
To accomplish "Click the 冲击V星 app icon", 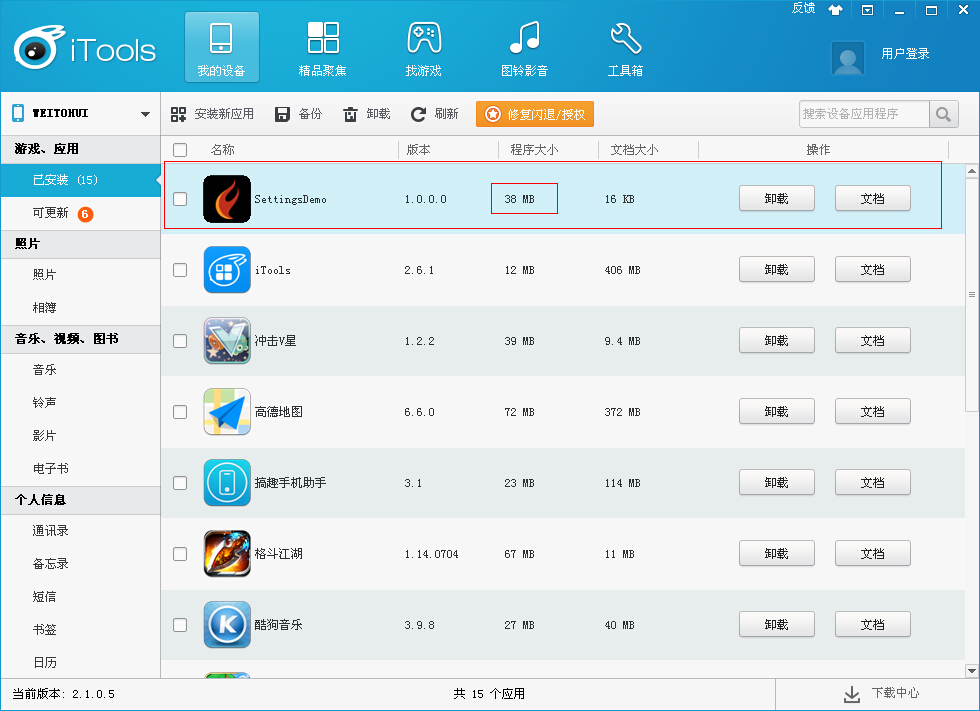I will point(227,341).
